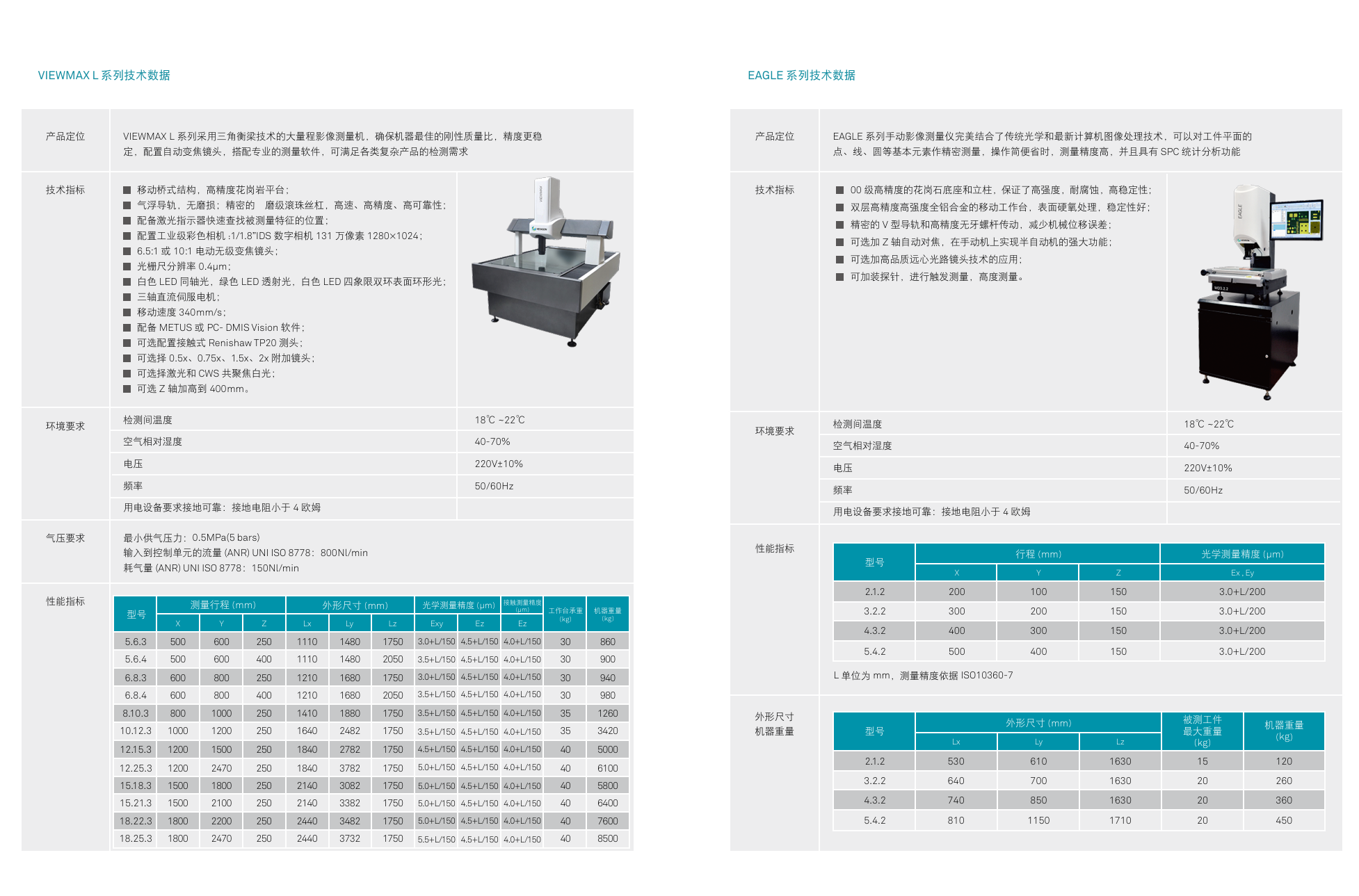Screen dimensions: 1359x896
Task: Click bullet square before 00 级高精度的花岗石
Action: click(x=839, y=190)
